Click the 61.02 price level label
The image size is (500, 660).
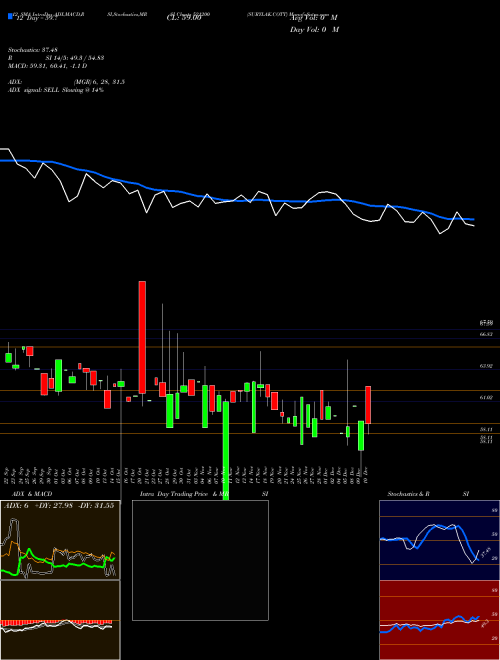(486, 397)
